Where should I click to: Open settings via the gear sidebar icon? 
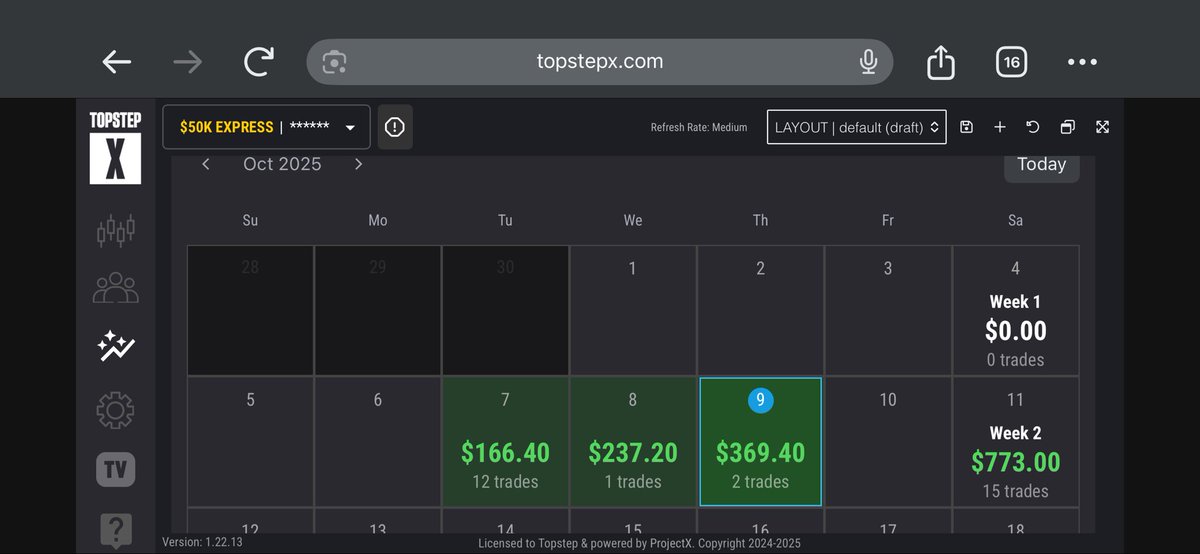click(115, 409)
